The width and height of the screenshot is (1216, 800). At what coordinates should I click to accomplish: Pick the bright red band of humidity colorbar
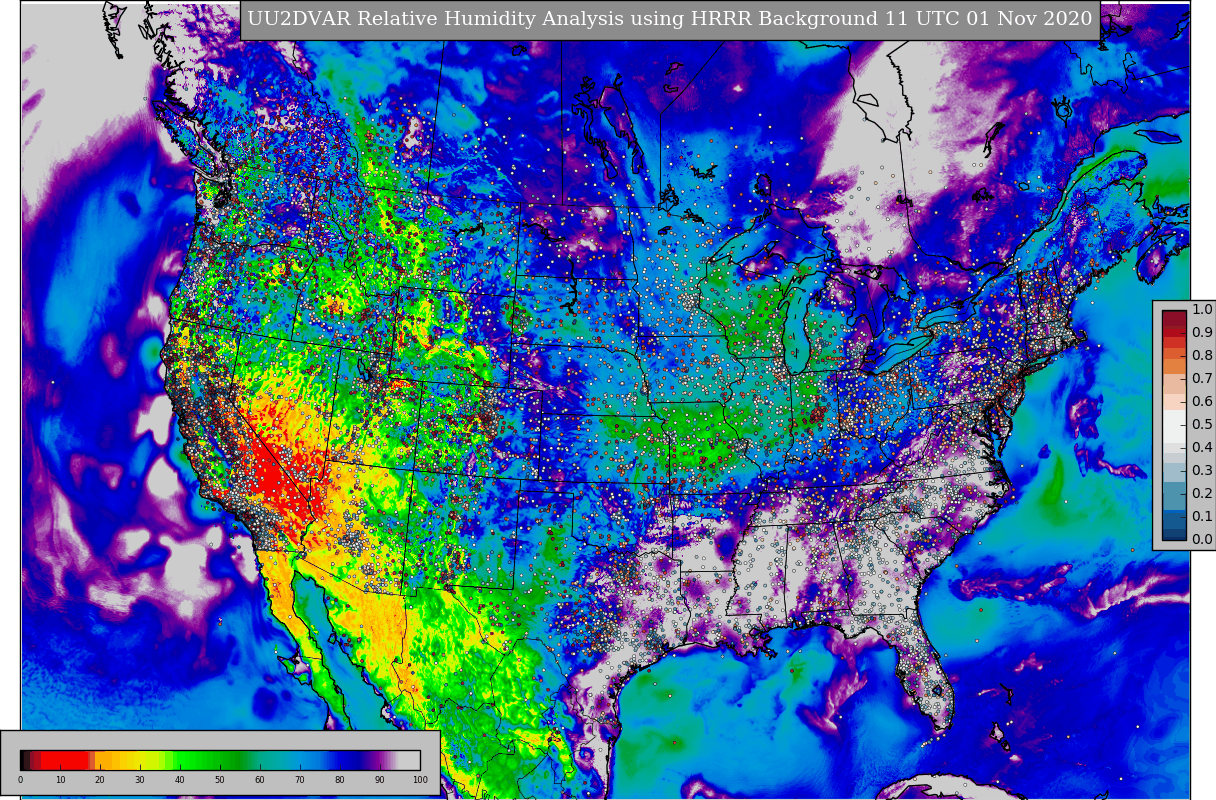point(65,760)
